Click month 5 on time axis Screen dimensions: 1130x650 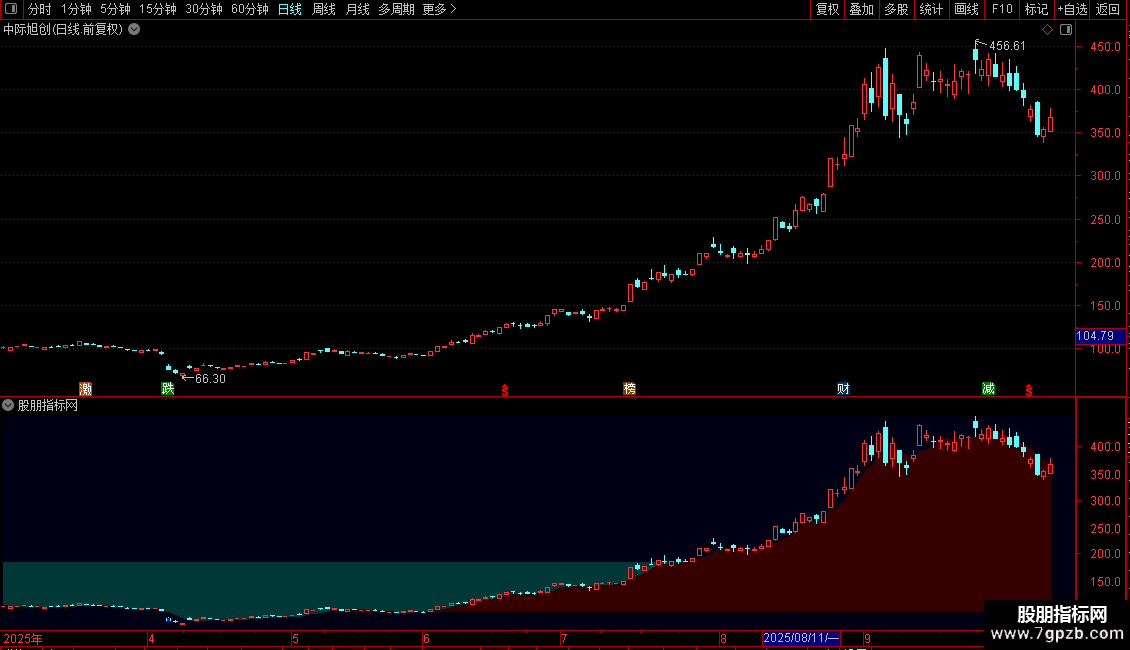pos(295,638)
